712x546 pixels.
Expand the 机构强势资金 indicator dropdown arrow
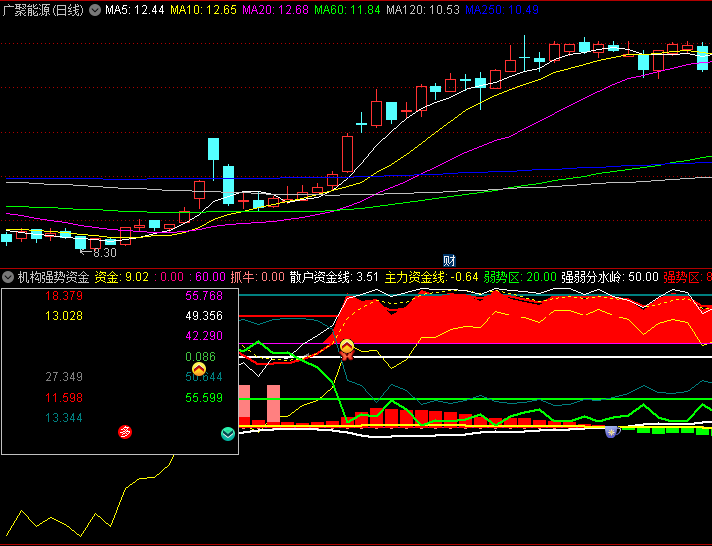8,277
